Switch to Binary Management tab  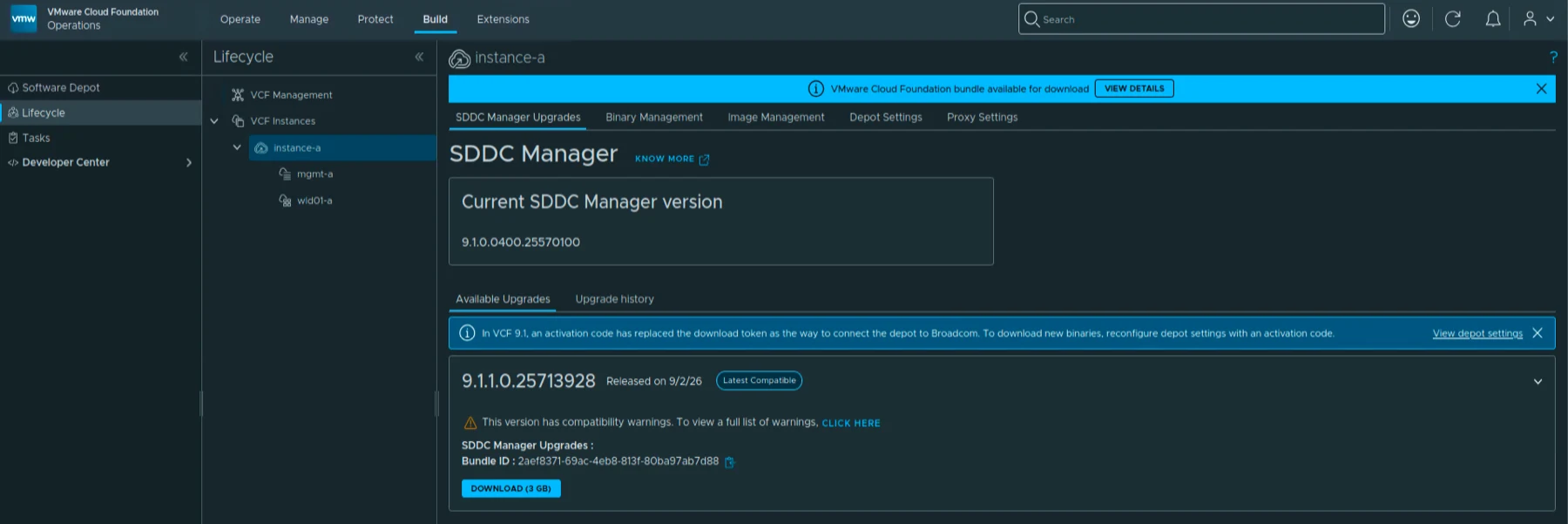coord(654,117)
